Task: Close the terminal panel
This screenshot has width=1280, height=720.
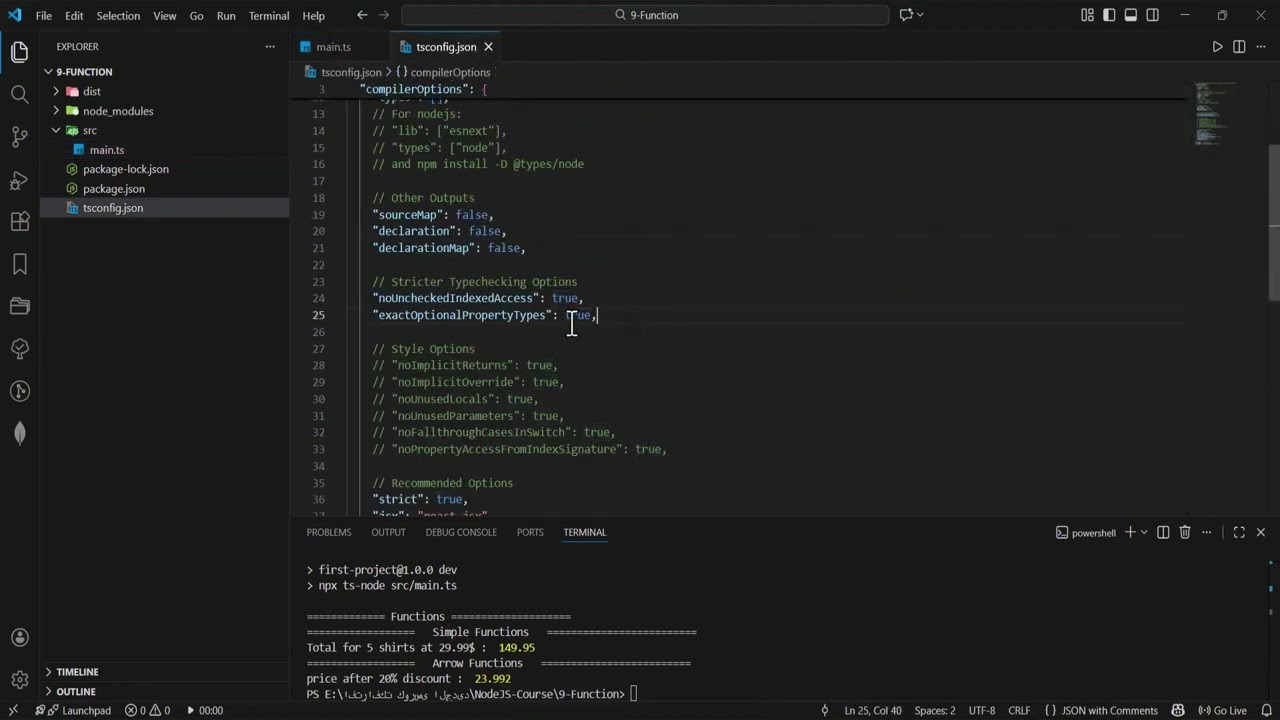Action: point(1261,533)
